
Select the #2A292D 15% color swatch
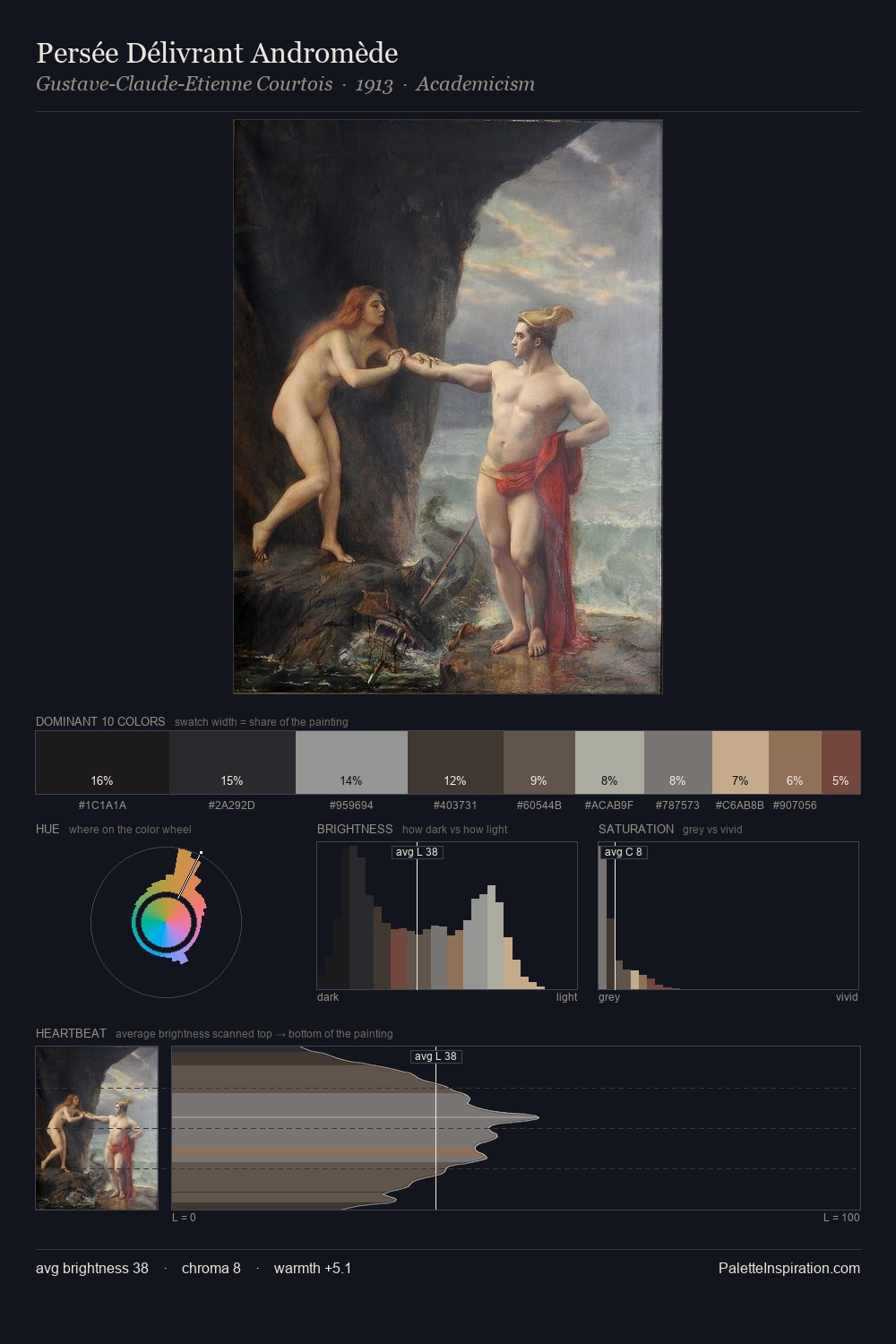232,762
